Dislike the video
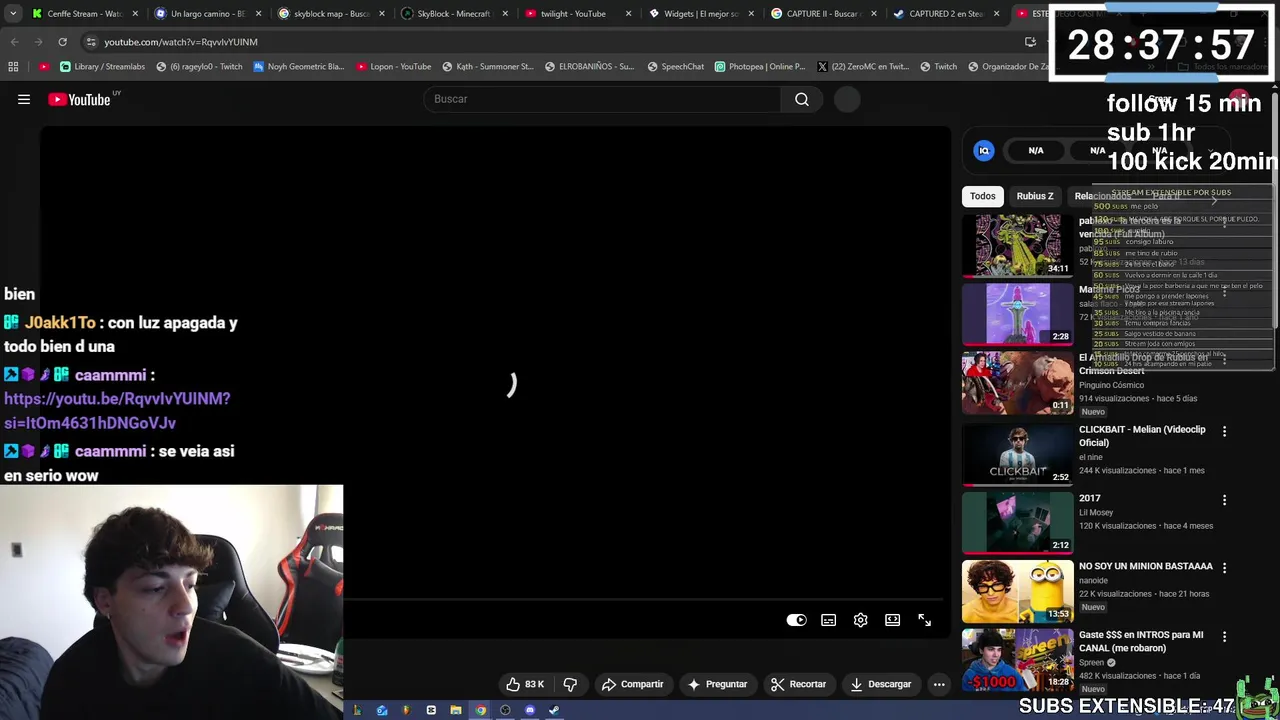This screenshot has width=1280, height=720. click(570, 684)
